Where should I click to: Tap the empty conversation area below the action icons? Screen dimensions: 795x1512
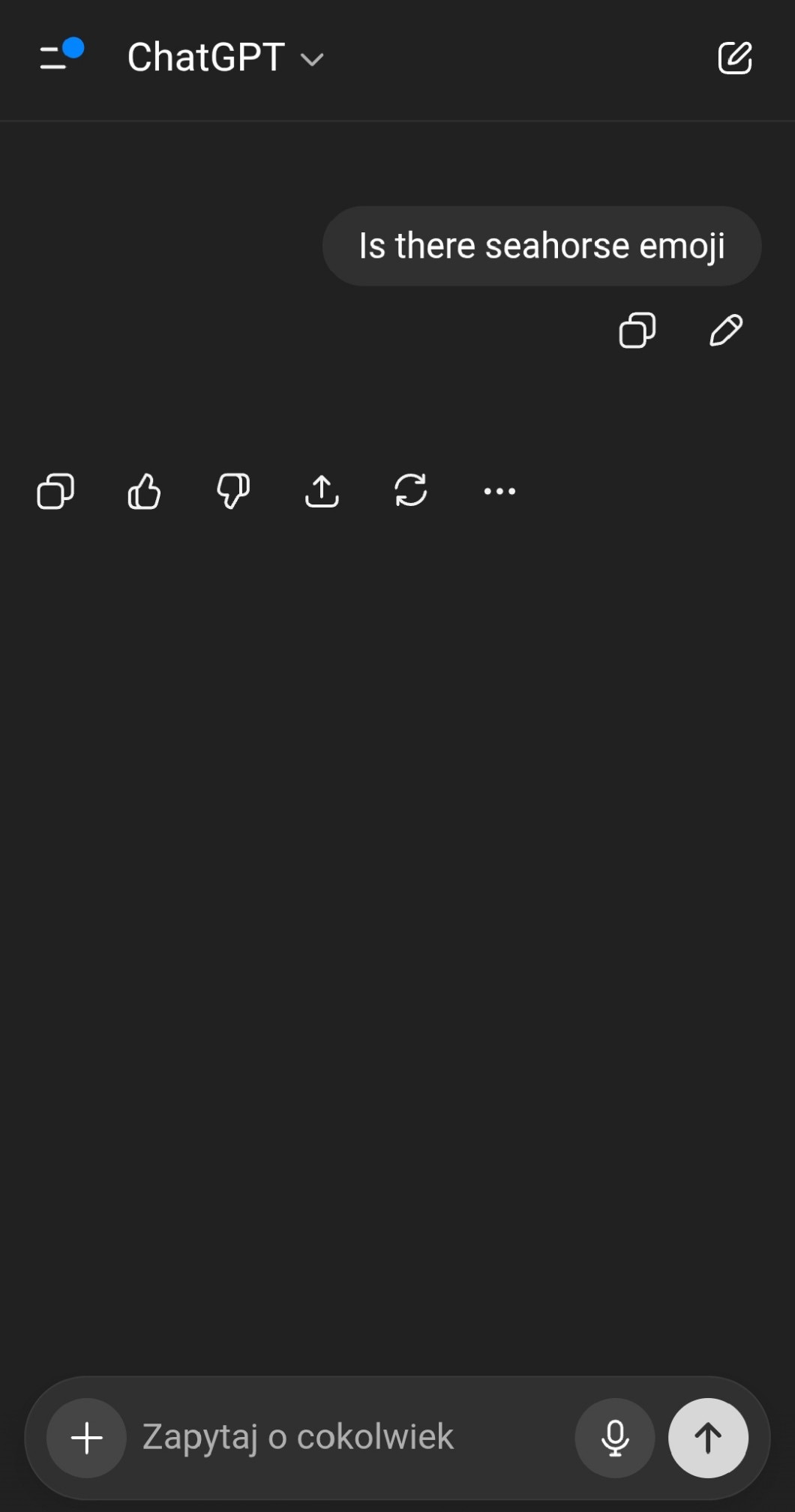point(397,937)
